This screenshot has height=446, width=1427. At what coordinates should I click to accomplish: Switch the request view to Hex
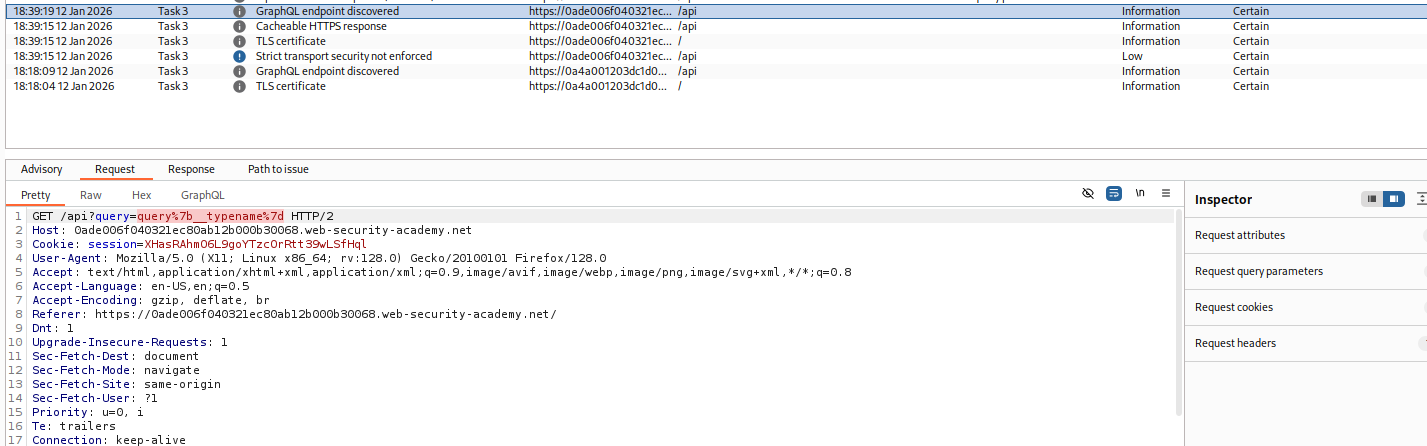pos(141,196)
